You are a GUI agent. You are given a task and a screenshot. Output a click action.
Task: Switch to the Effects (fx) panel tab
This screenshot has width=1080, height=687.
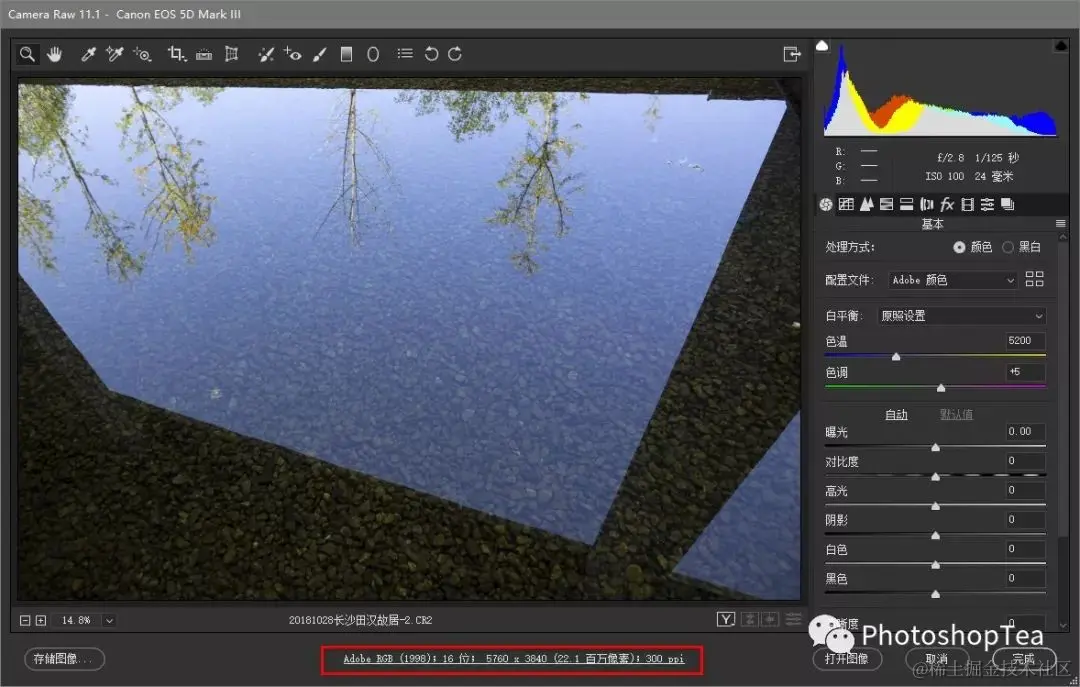point(947,204)
